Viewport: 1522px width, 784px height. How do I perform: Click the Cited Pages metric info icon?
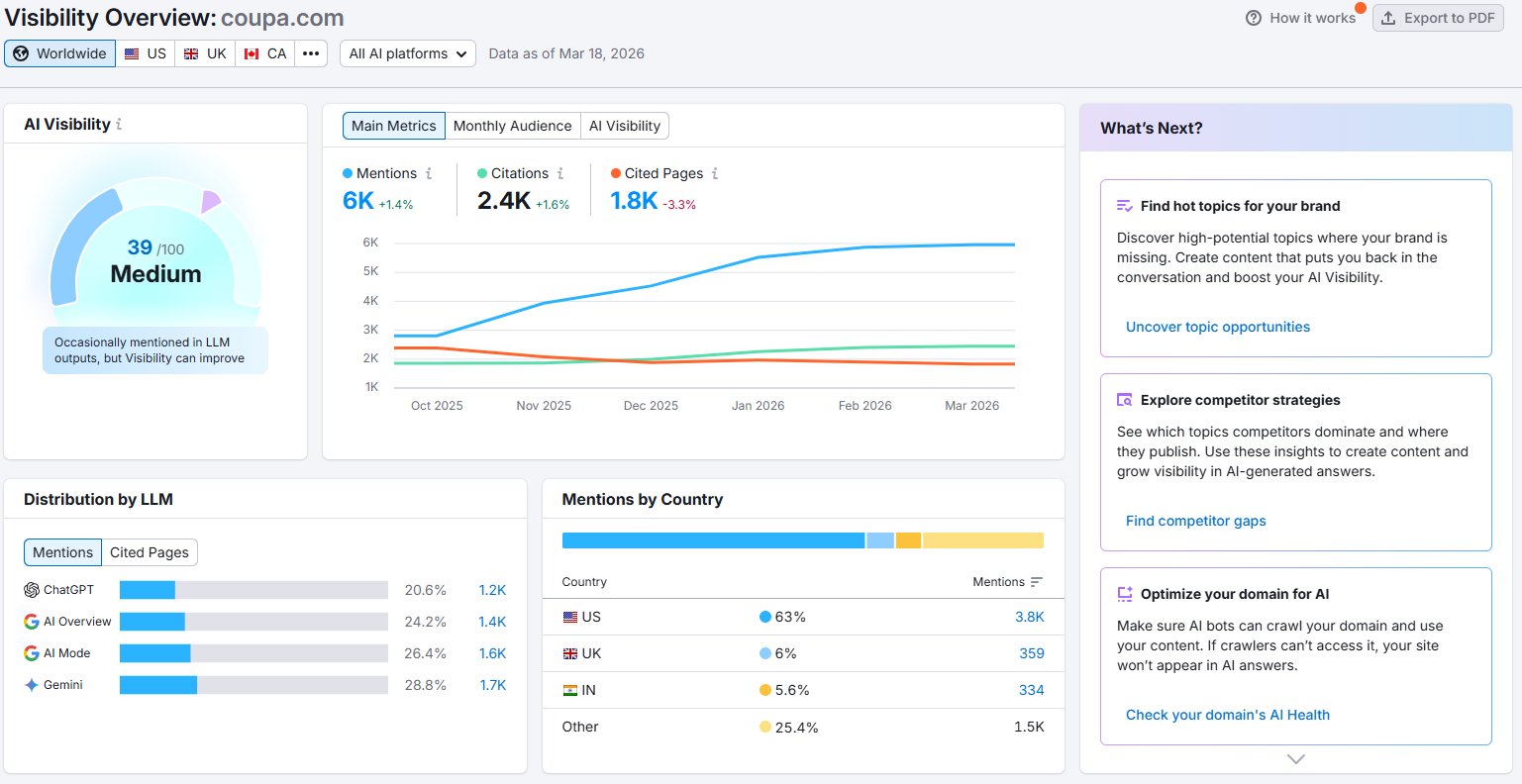pos(715,173)
